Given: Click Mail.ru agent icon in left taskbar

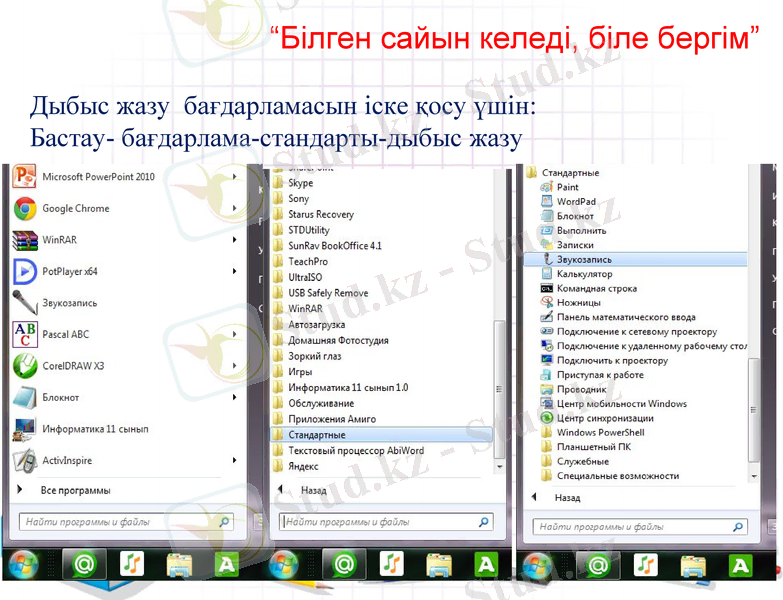Looking at the screenshot, I should [84, 565].
